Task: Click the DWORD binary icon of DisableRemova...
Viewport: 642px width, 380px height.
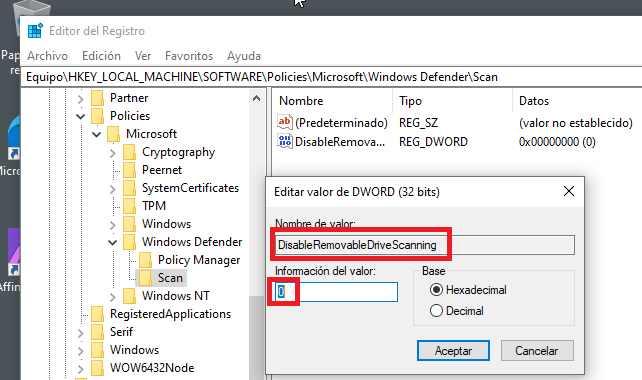Action: [x=285, y=141]
